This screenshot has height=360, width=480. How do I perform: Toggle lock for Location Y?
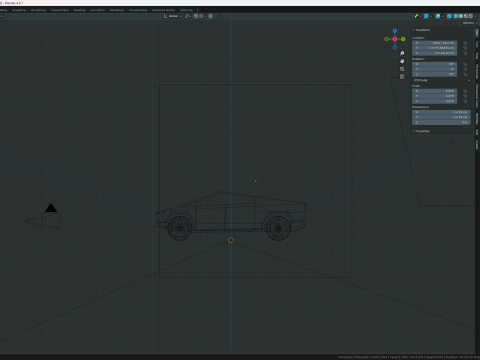pos(465,48)
